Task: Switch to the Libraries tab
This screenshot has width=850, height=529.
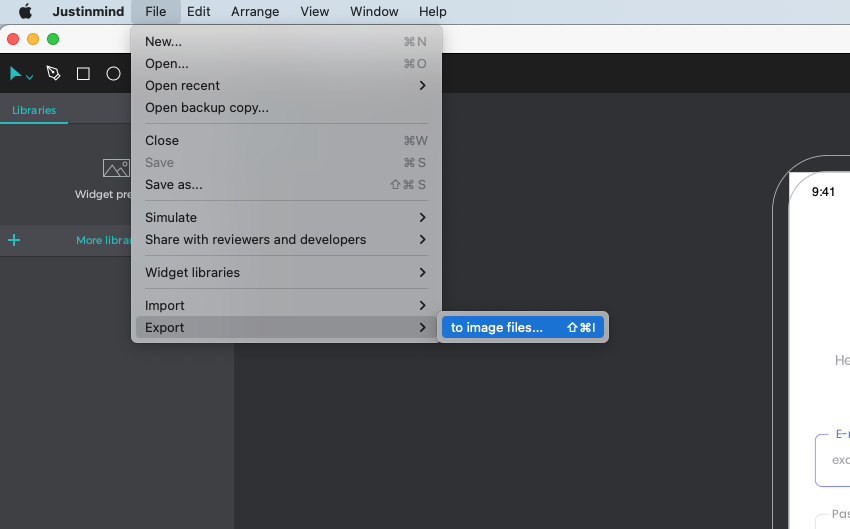Action: (34, 111)
